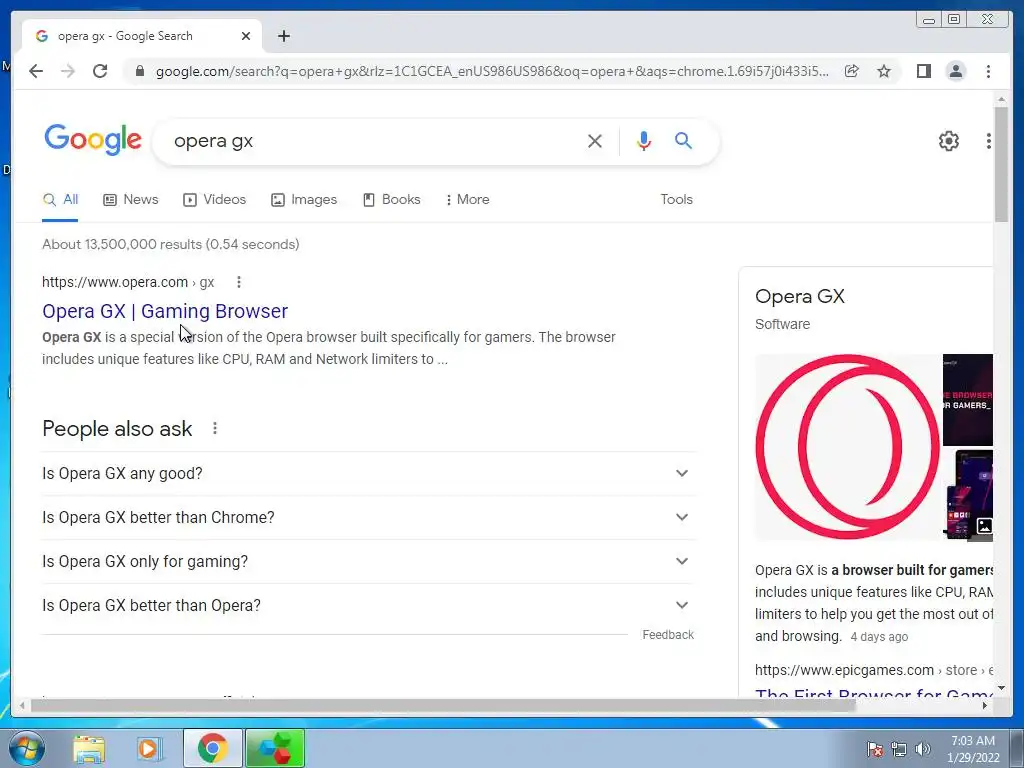
Task: Switch to Books results
Action: click(391, 200)
